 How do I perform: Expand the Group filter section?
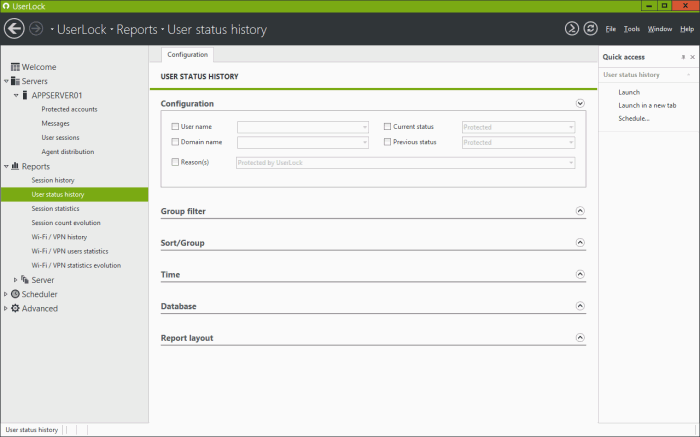(580, 211)
